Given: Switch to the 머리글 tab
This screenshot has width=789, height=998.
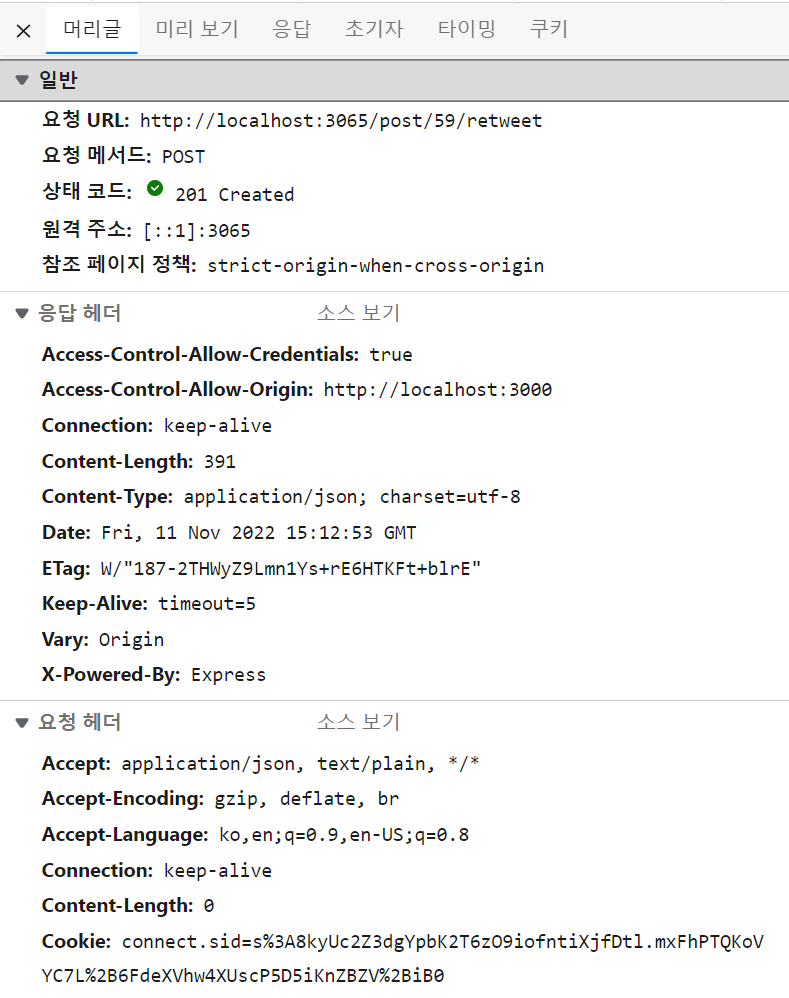Looking at the screenshot, I should click(x=92, y=29).
